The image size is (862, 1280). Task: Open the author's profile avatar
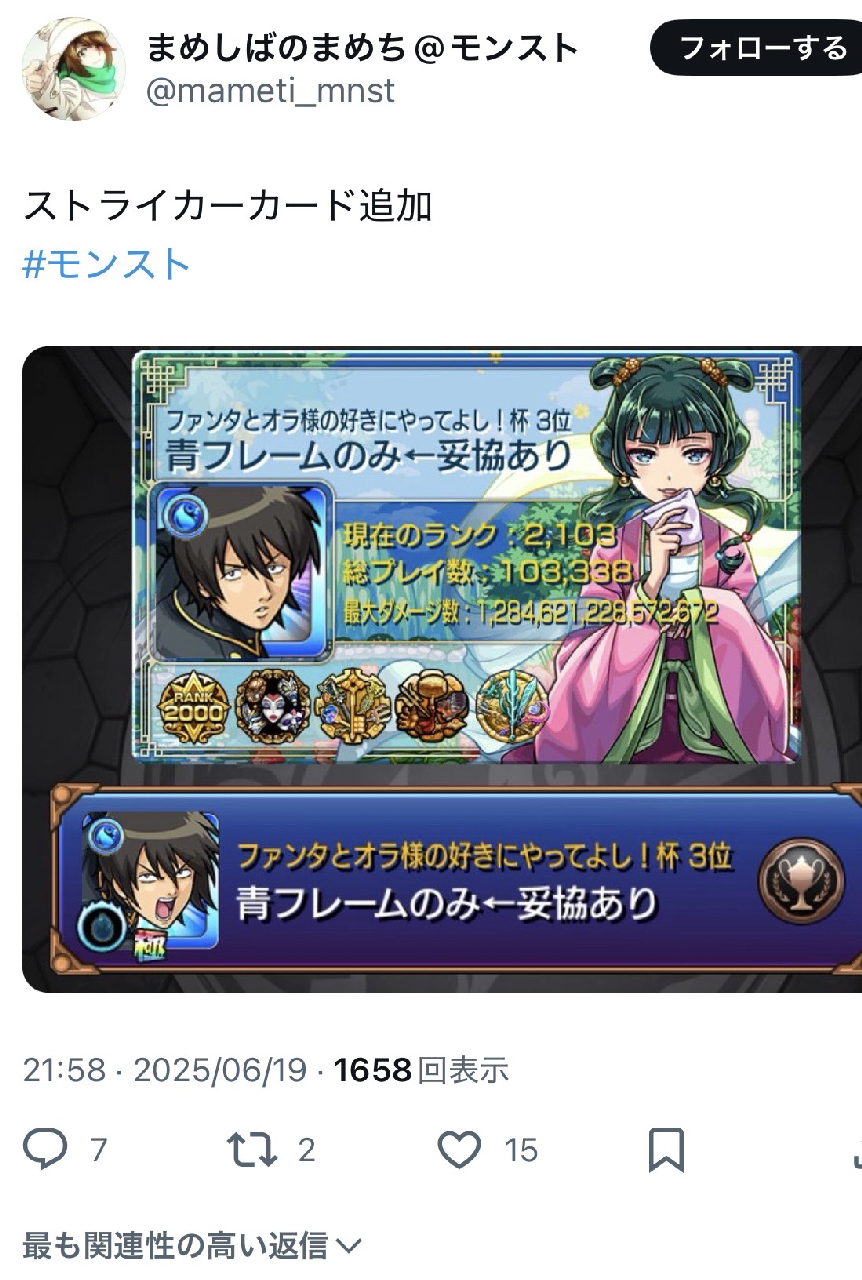pos(74,69)
